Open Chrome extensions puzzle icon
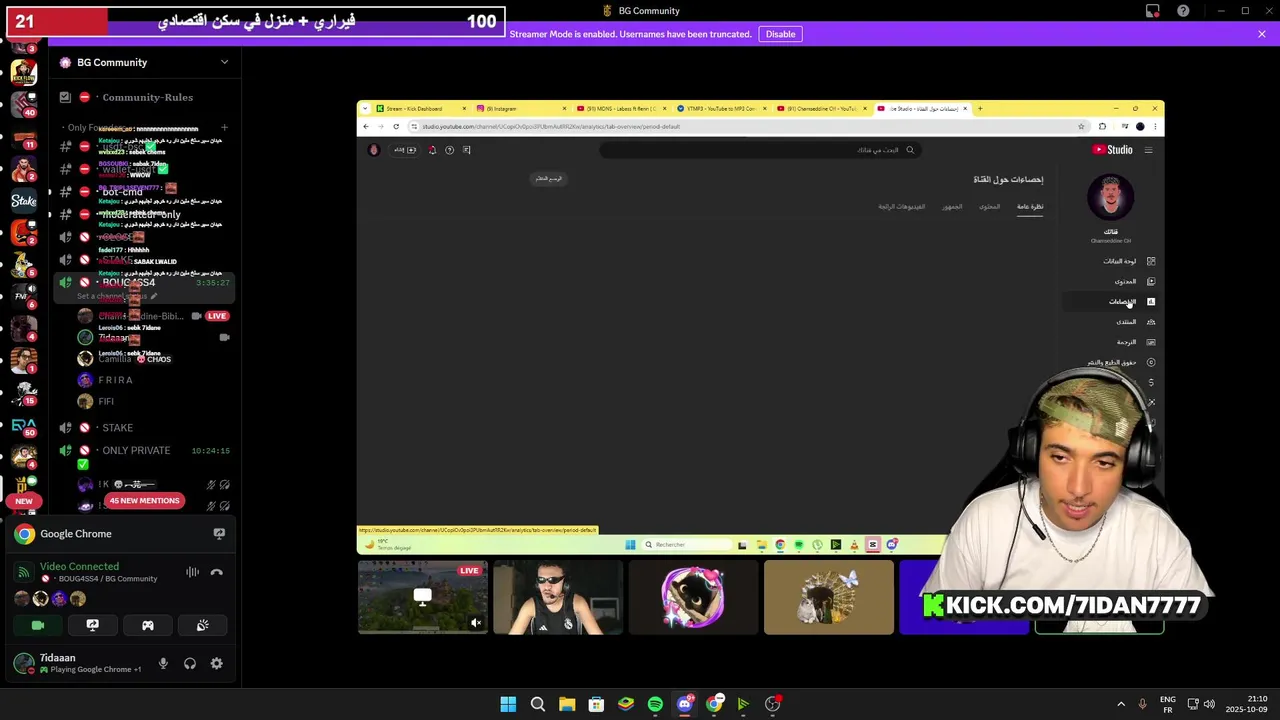This screenshot has height=720, width=1280. pyautogui.click(x=1102, y=126)
